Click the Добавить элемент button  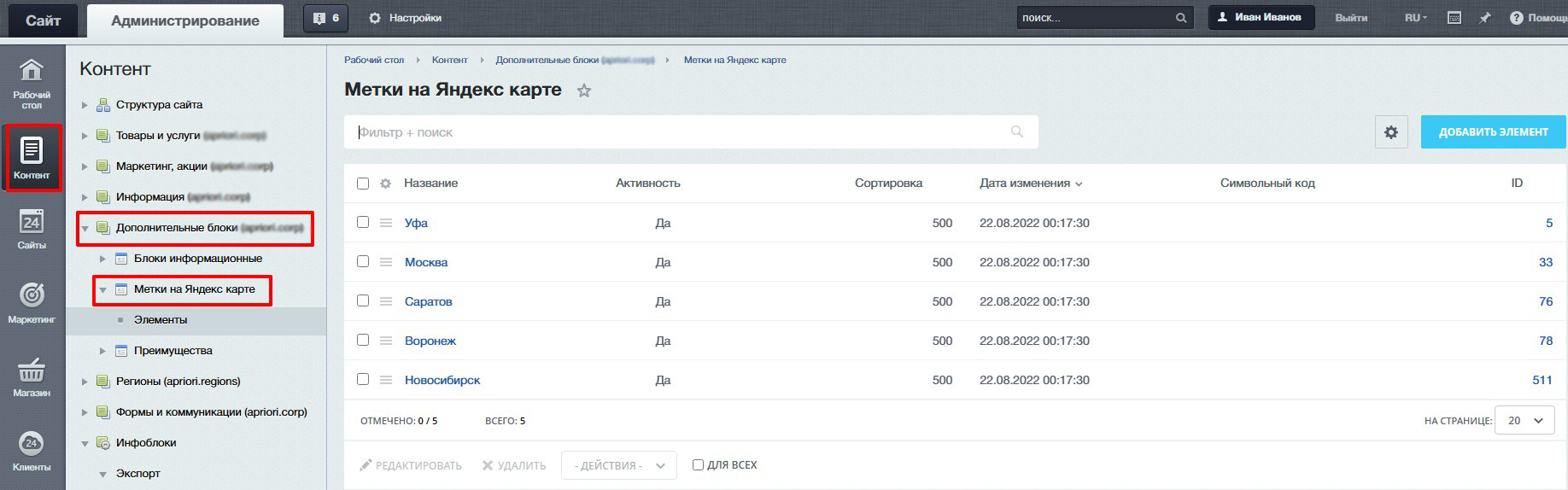tap(1493, 132)
